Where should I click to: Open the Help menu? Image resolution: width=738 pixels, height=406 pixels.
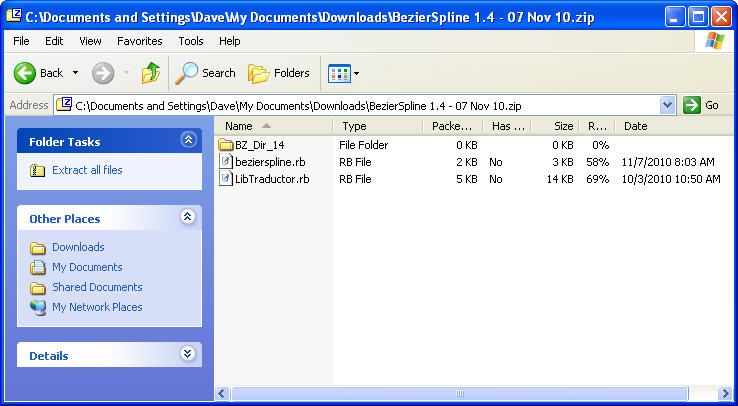click(x=230, y=41)
